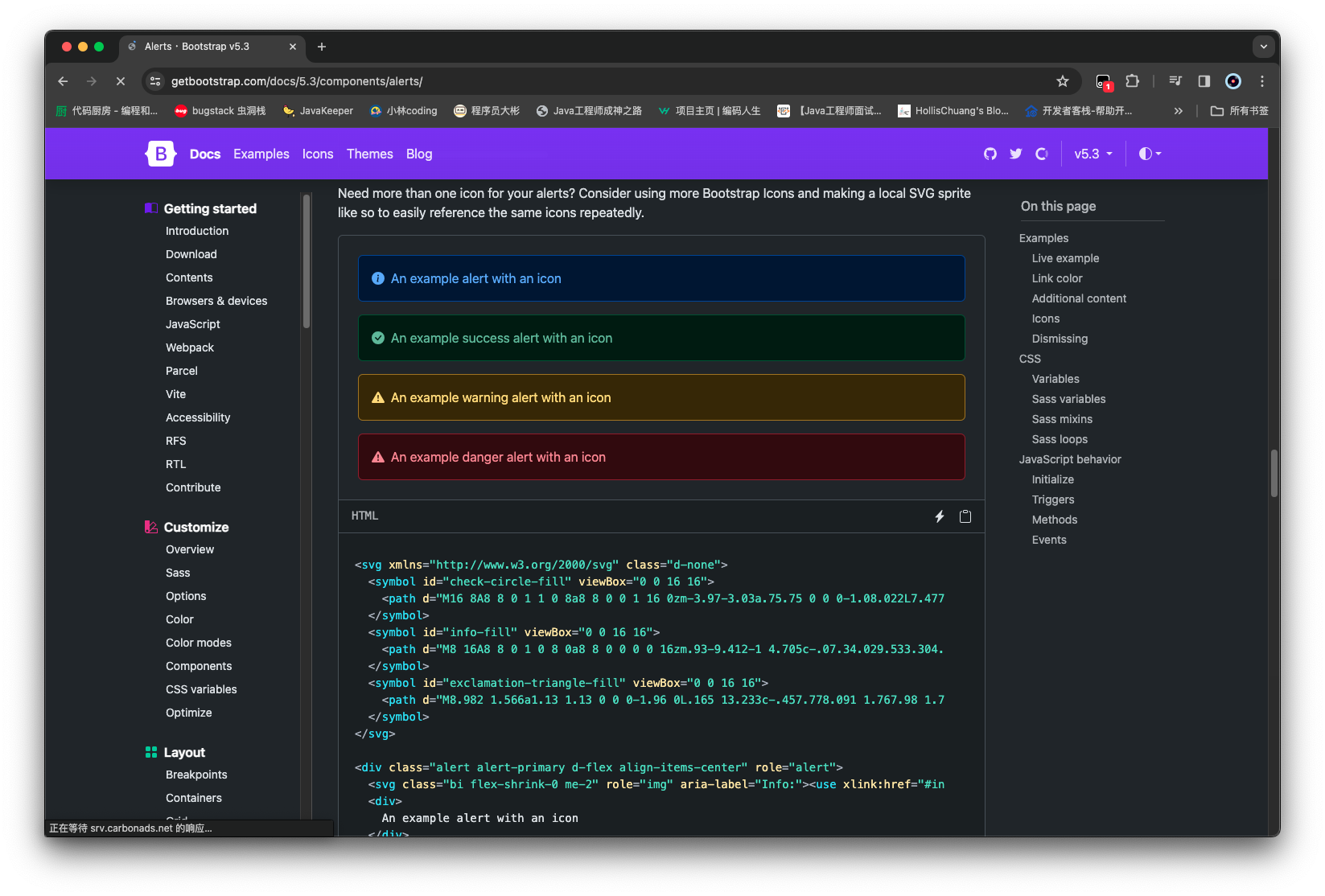
Task: Open the Open Collective icon in navbar
Action: (1042, 154)
